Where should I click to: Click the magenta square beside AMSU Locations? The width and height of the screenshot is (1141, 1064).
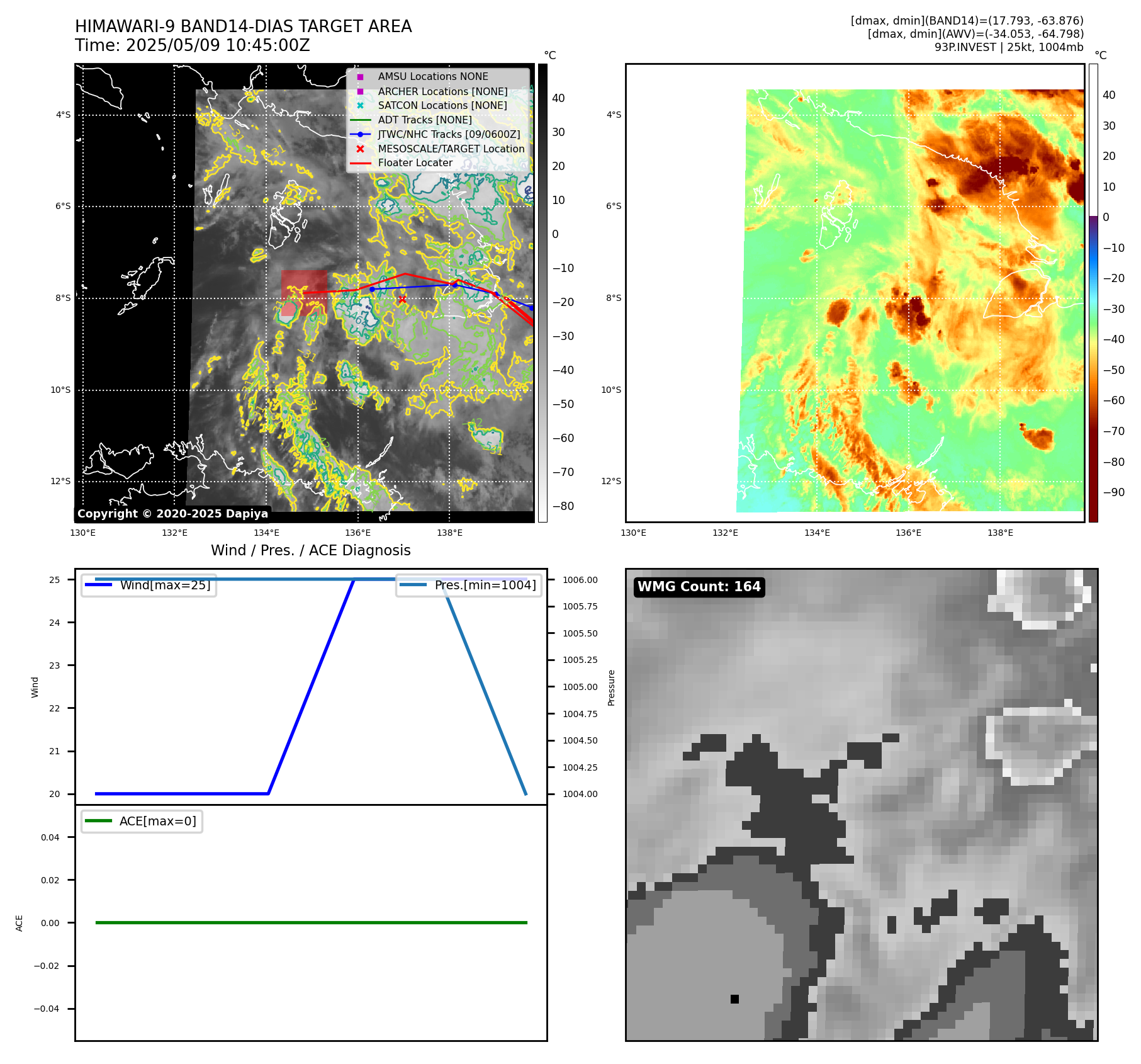point(360,77)
